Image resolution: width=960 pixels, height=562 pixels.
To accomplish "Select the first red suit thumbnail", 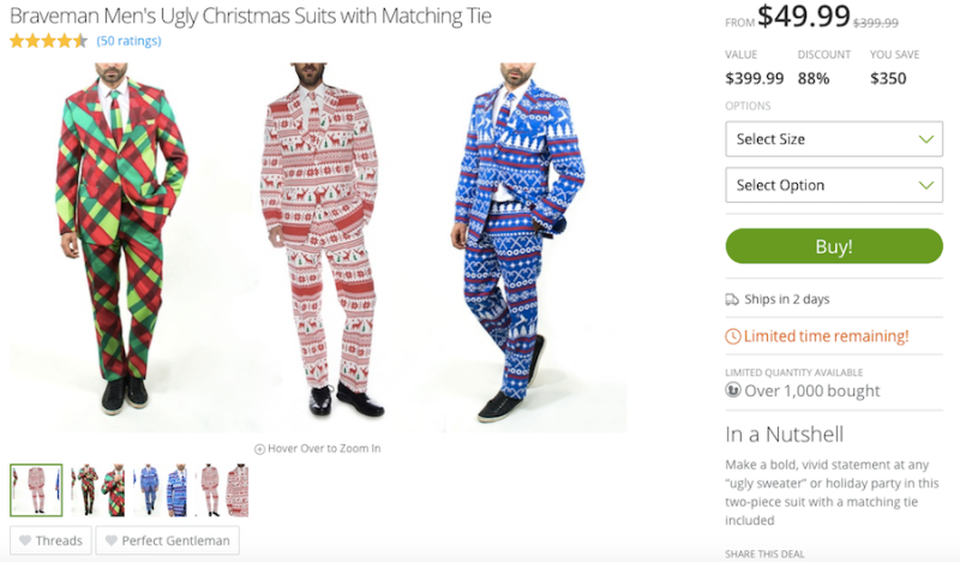I will coord(36,490).
